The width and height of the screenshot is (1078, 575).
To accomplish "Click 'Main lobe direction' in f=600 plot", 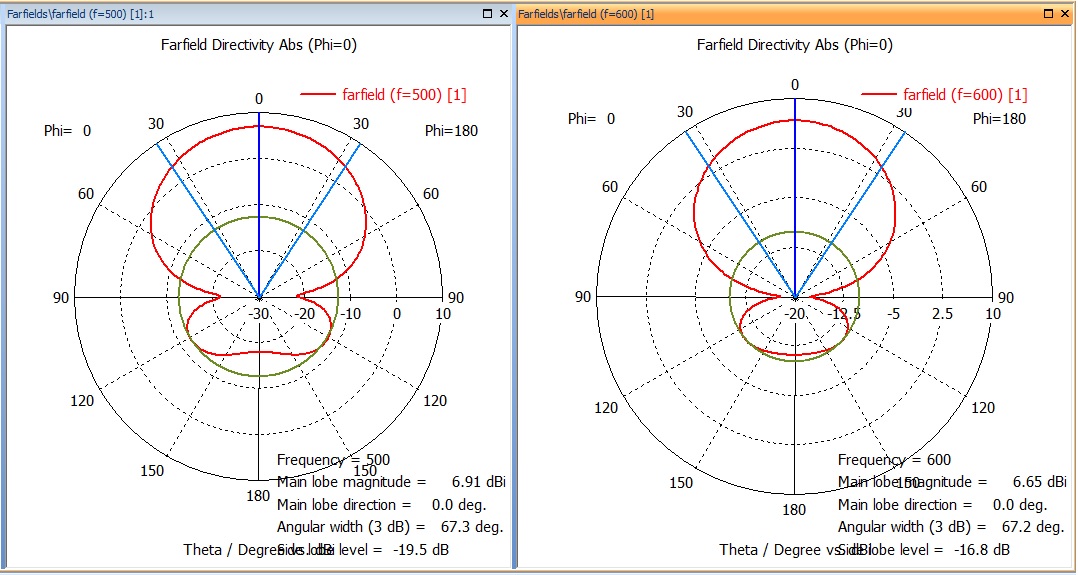I will (x=943, y=505).
